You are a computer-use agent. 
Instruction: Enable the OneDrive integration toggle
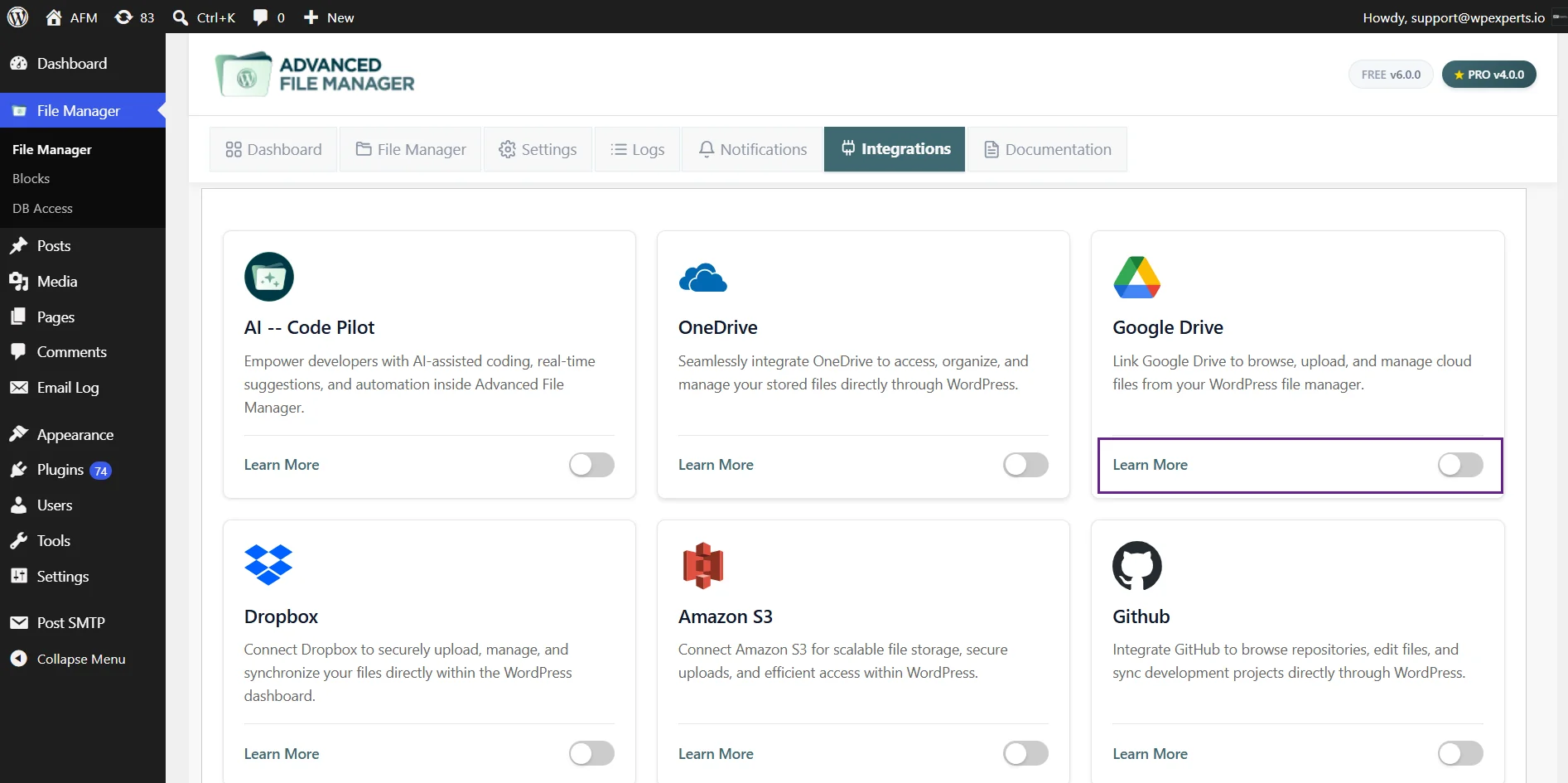[x=1025, y=465]
